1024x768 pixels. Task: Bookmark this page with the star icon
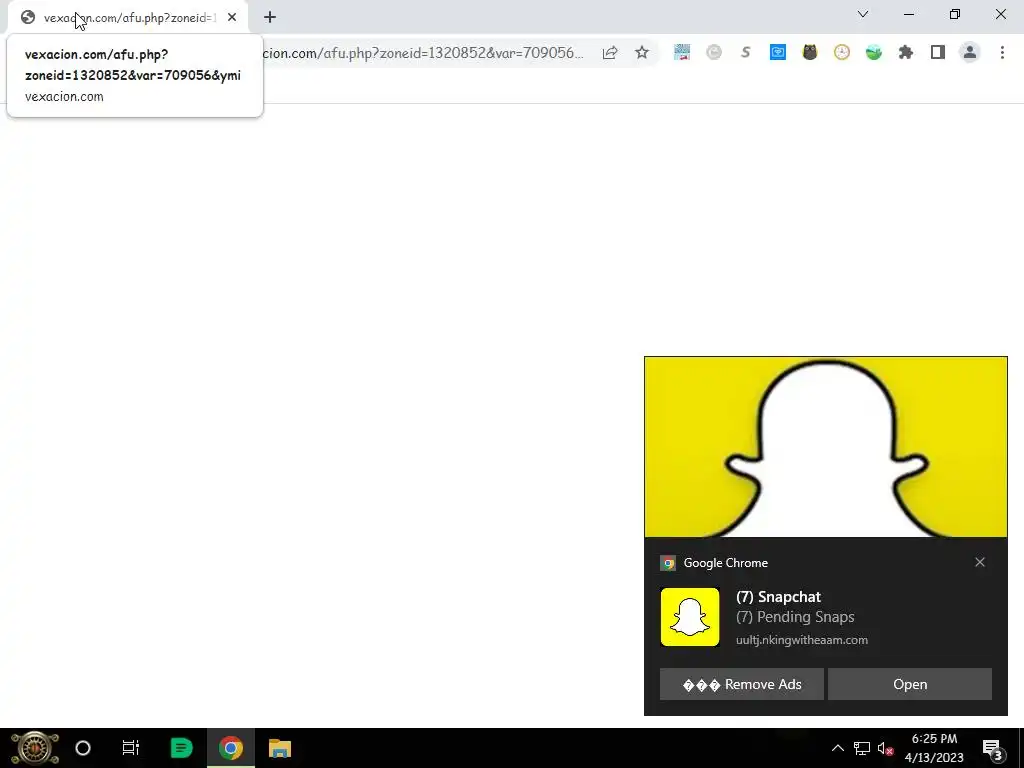click(x=642, y=52)
